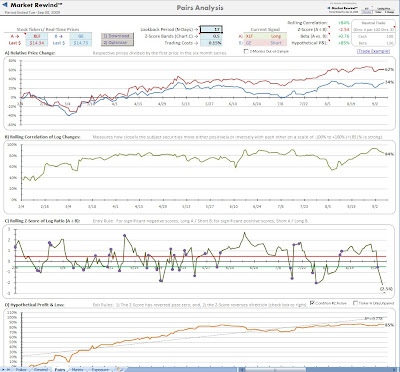Select the Z-Score Bands value cell 0.5
The image size is (400, 372).
(x=211, y=36)
